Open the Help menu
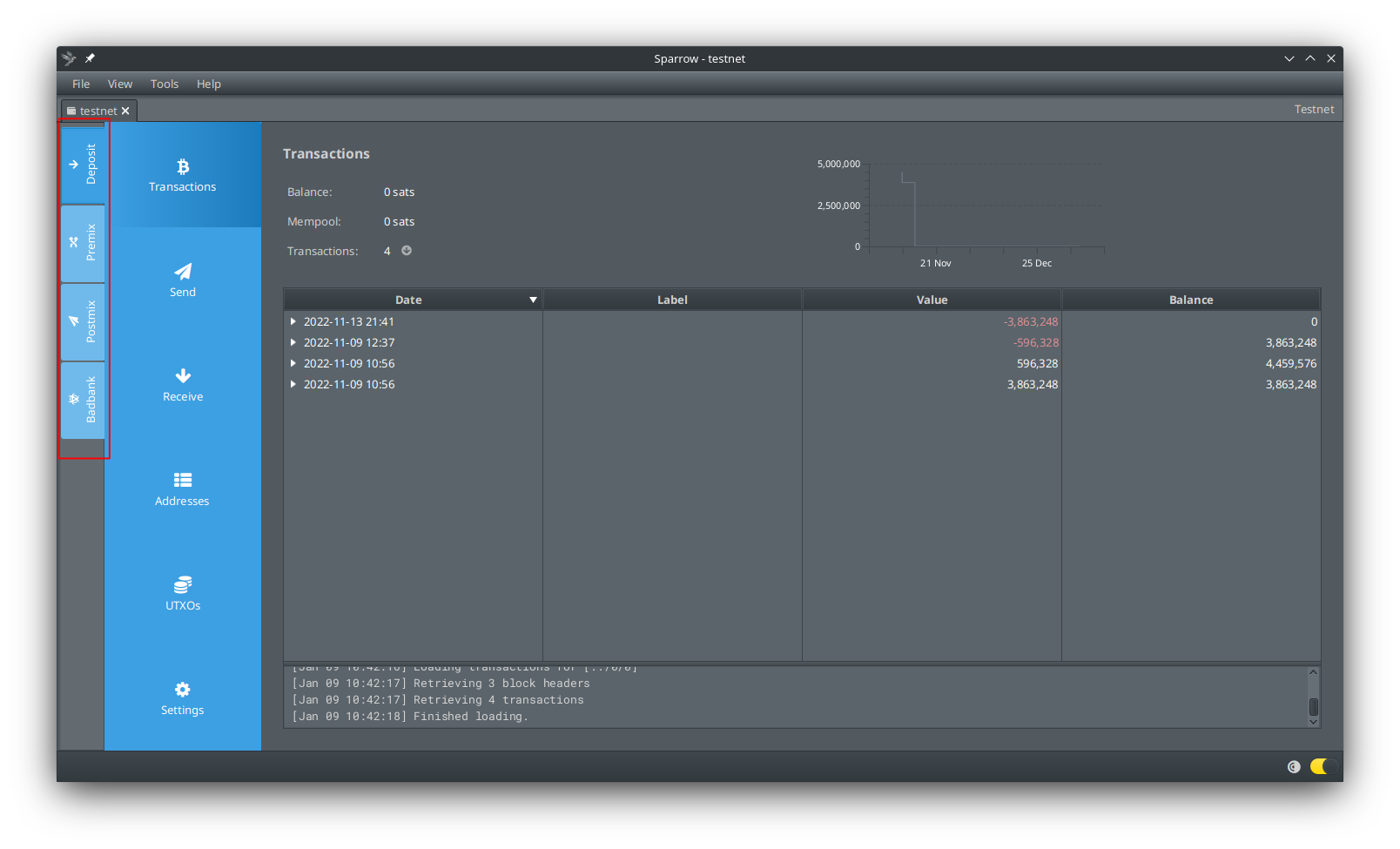This screenshot has height=849, width=1400. coord(209,84)
